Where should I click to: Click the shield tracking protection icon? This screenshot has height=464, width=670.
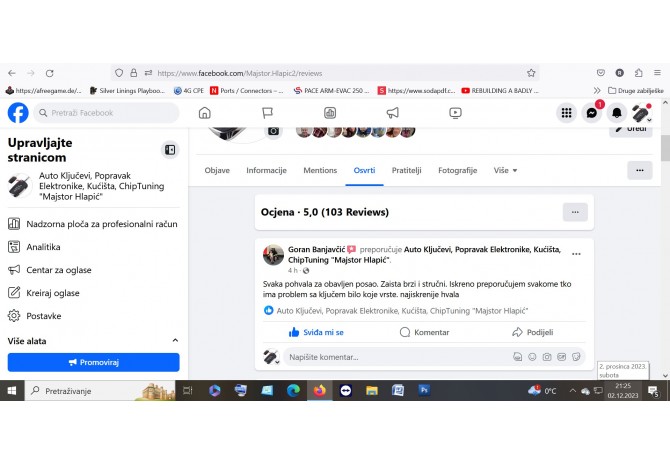(x=119, y=73)
